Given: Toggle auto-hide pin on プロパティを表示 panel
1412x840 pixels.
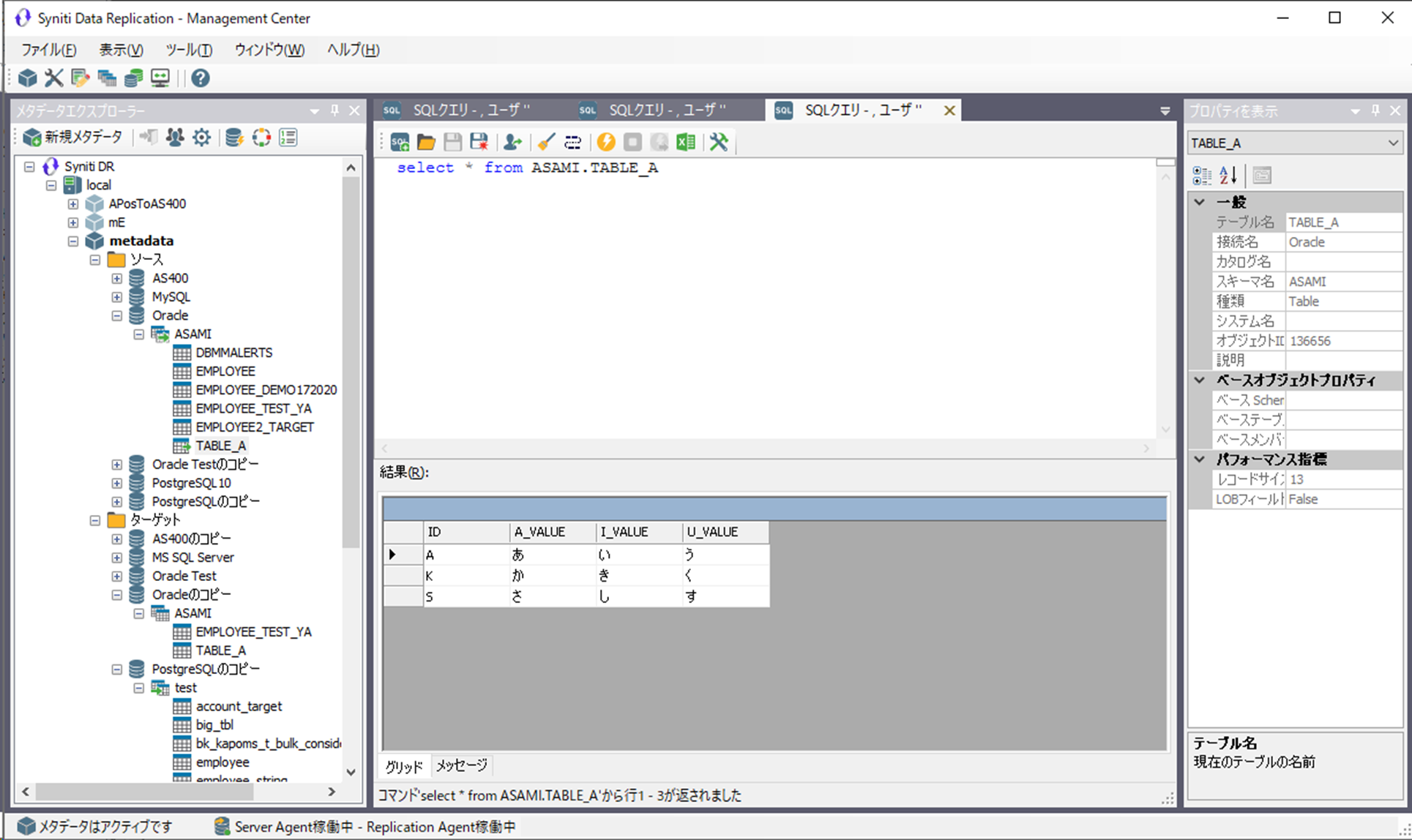Looking at the screenshot, I should coord(1375,110).
